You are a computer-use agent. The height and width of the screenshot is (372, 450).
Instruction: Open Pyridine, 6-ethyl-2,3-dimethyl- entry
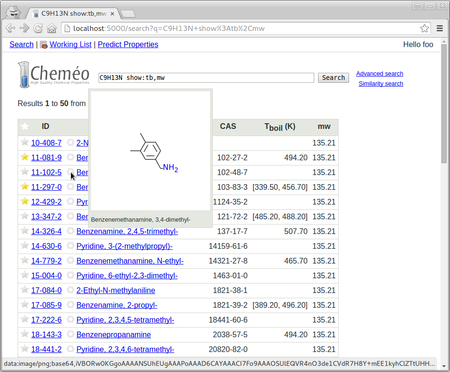click(x=127, y=276)
